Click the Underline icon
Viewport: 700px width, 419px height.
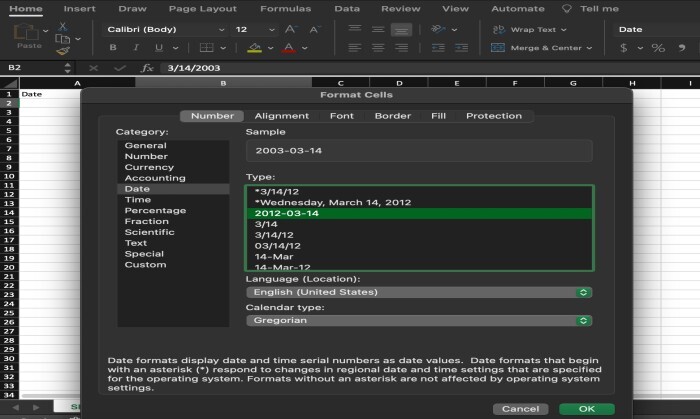pyautogui.click(x=159, y=47)
